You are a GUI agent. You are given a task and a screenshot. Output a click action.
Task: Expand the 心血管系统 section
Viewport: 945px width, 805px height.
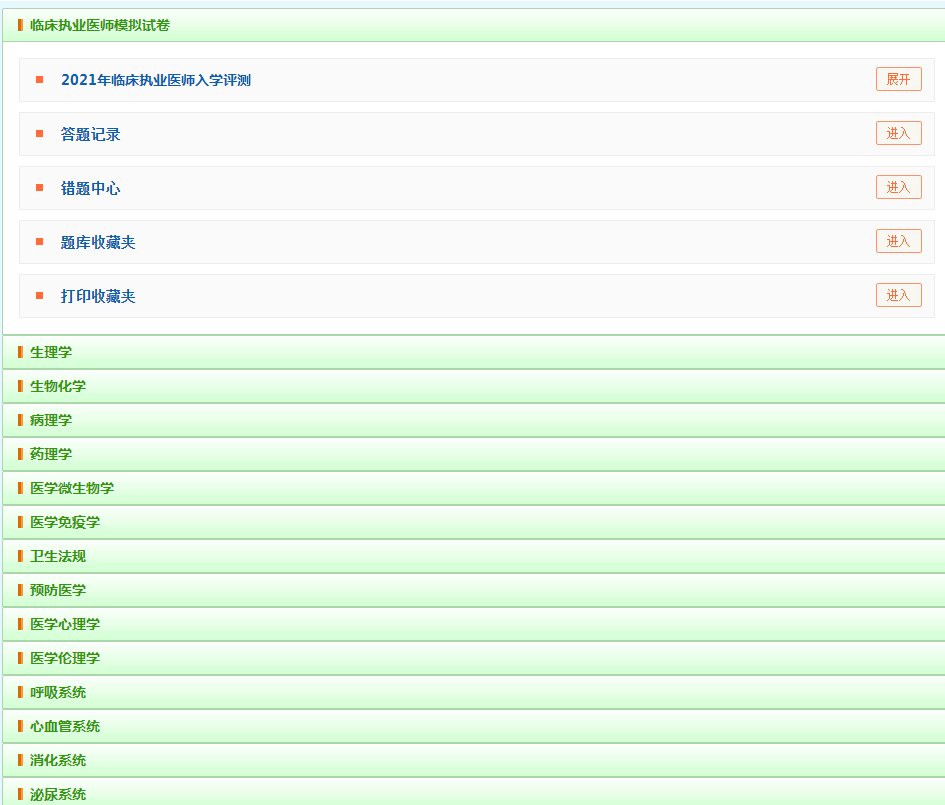pyautogui.click(x=65, y=726)
